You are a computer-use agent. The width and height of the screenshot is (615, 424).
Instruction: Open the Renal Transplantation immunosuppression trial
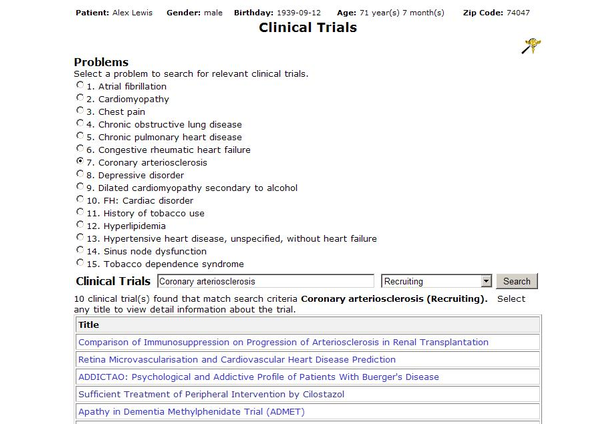[x=283, y=342]
